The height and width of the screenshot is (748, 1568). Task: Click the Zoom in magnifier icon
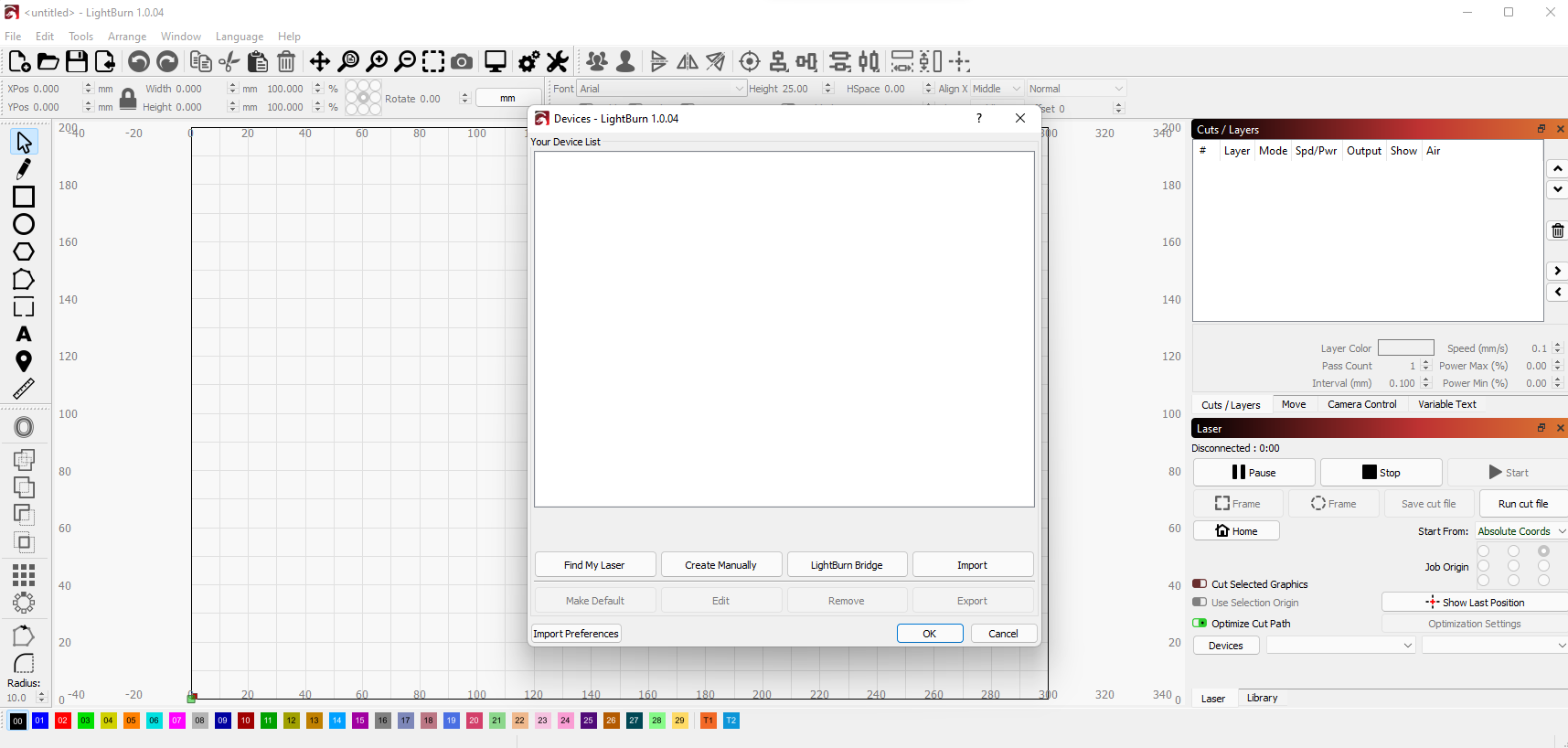377,61
